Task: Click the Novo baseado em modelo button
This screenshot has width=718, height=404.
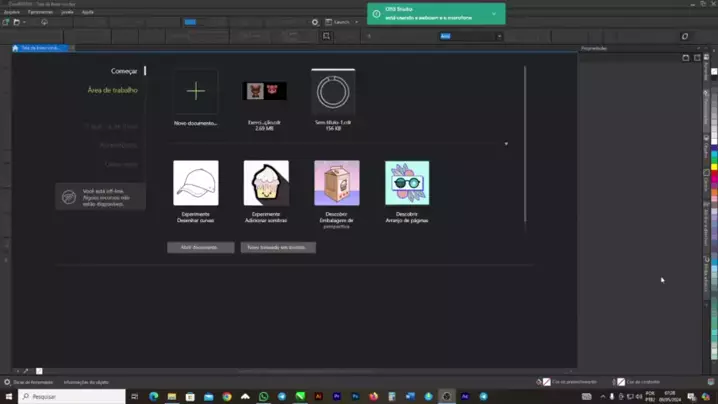Action: click(278, 247)
